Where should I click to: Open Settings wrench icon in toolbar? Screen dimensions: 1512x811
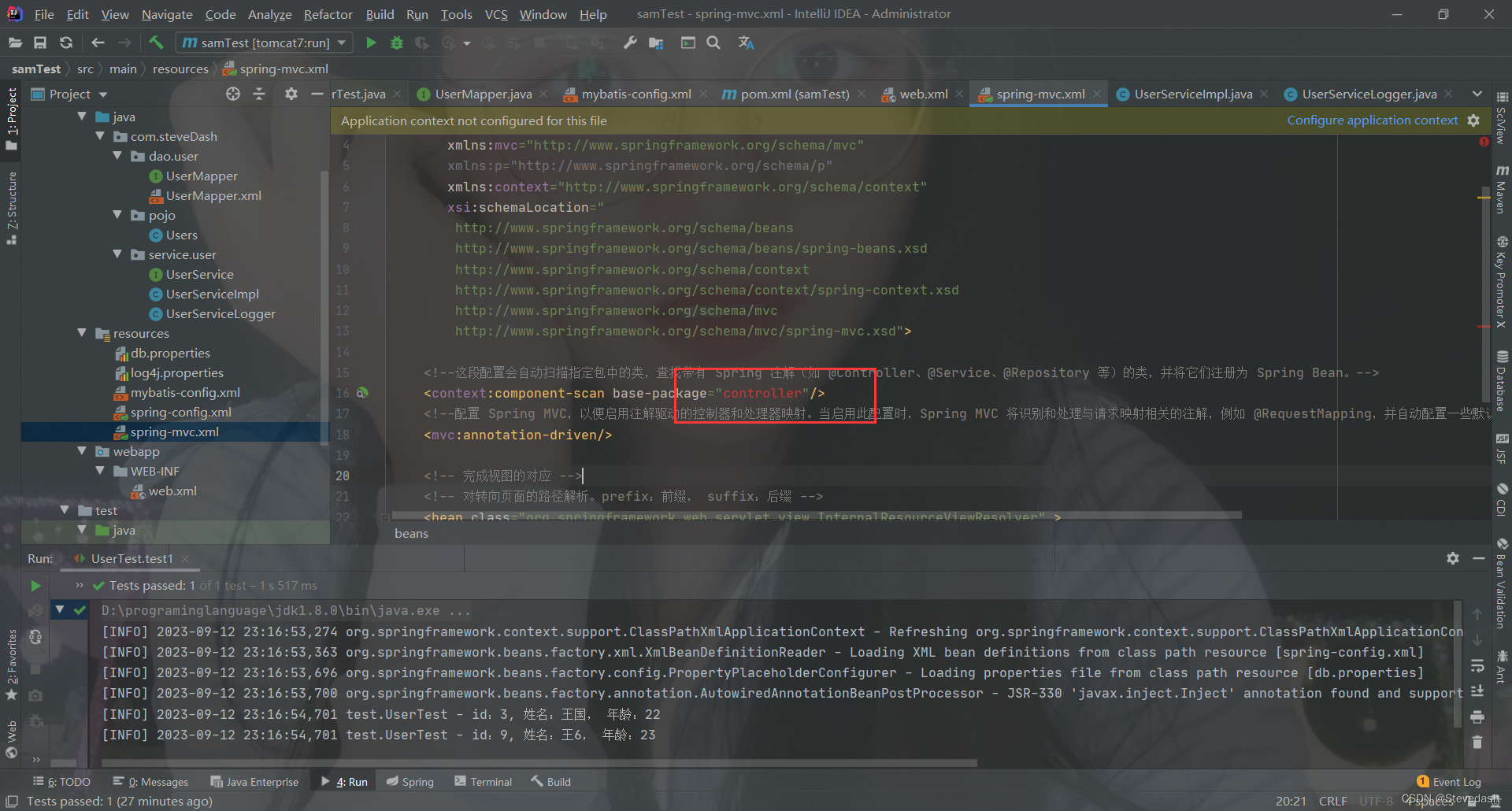coord(630,43)
